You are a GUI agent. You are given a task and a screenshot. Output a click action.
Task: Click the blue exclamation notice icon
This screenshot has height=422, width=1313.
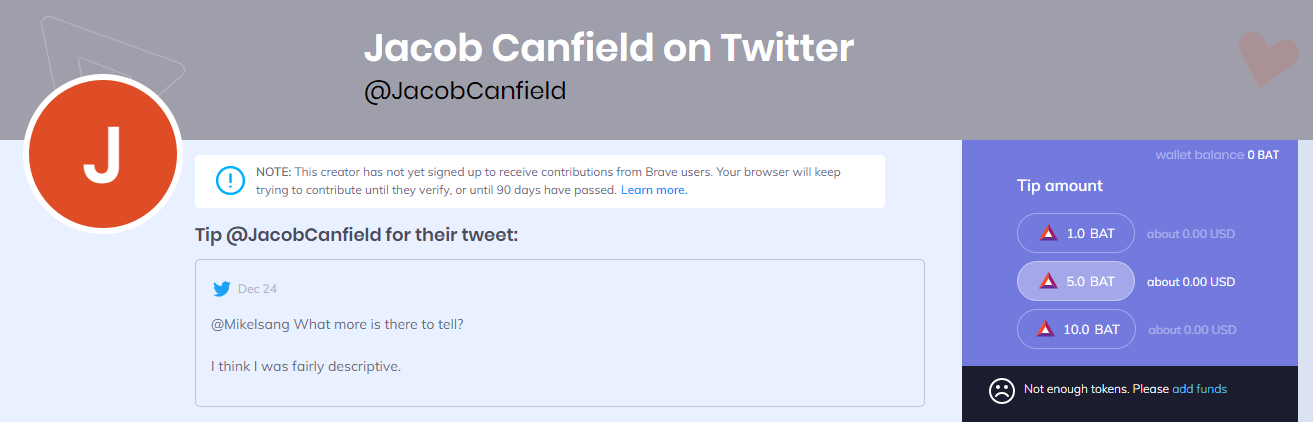(231, 181)
